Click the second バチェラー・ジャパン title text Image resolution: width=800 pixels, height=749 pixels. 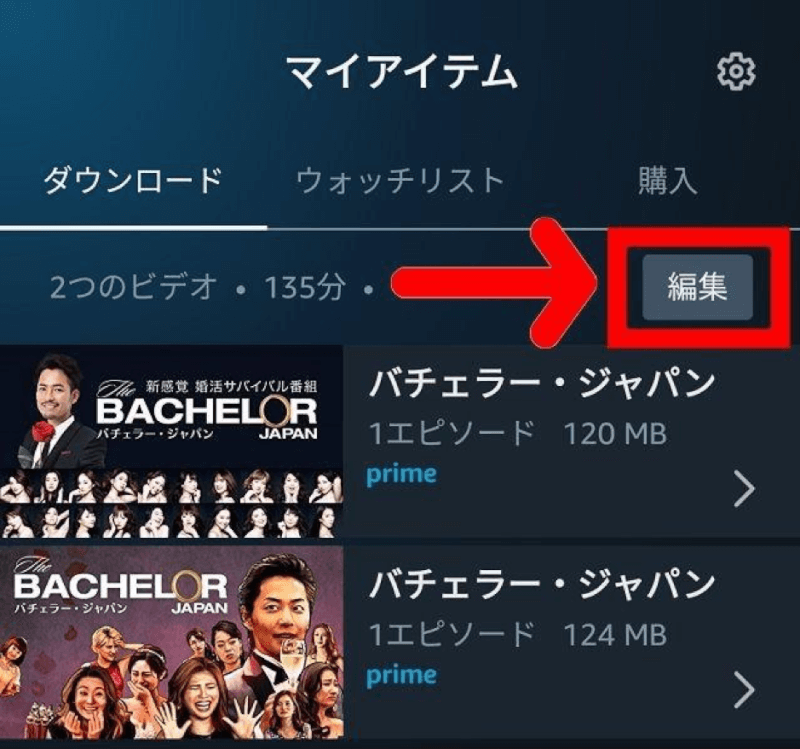coord(541,585)
